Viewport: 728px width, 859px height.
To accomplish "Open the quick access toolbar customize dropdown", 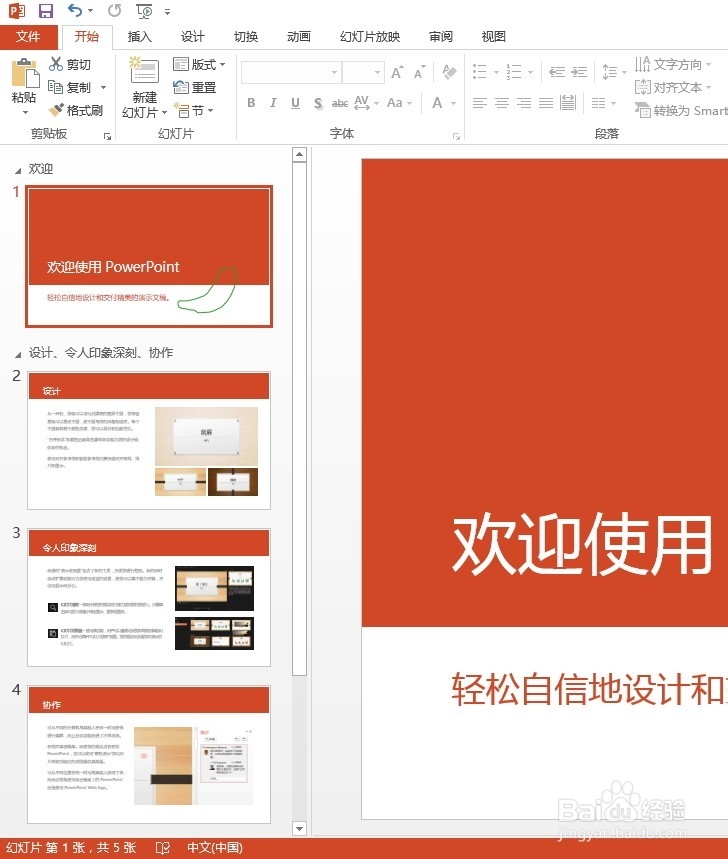I will pos(168,12).
